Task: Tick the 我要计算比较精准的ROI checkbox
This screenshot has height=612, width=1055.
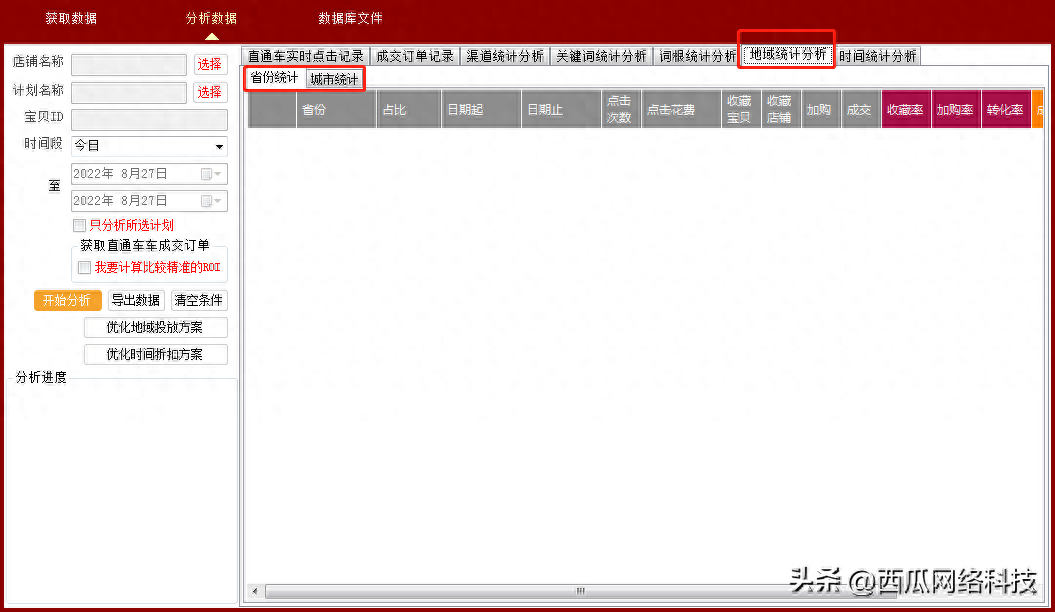Action: click(x=85, y=267)
